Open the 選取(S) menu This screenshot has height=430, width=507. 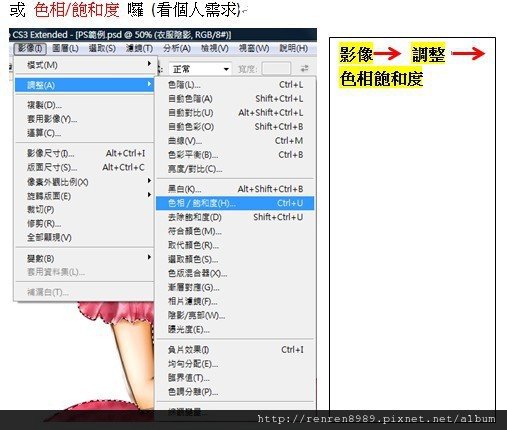click(x=102, y=49)
